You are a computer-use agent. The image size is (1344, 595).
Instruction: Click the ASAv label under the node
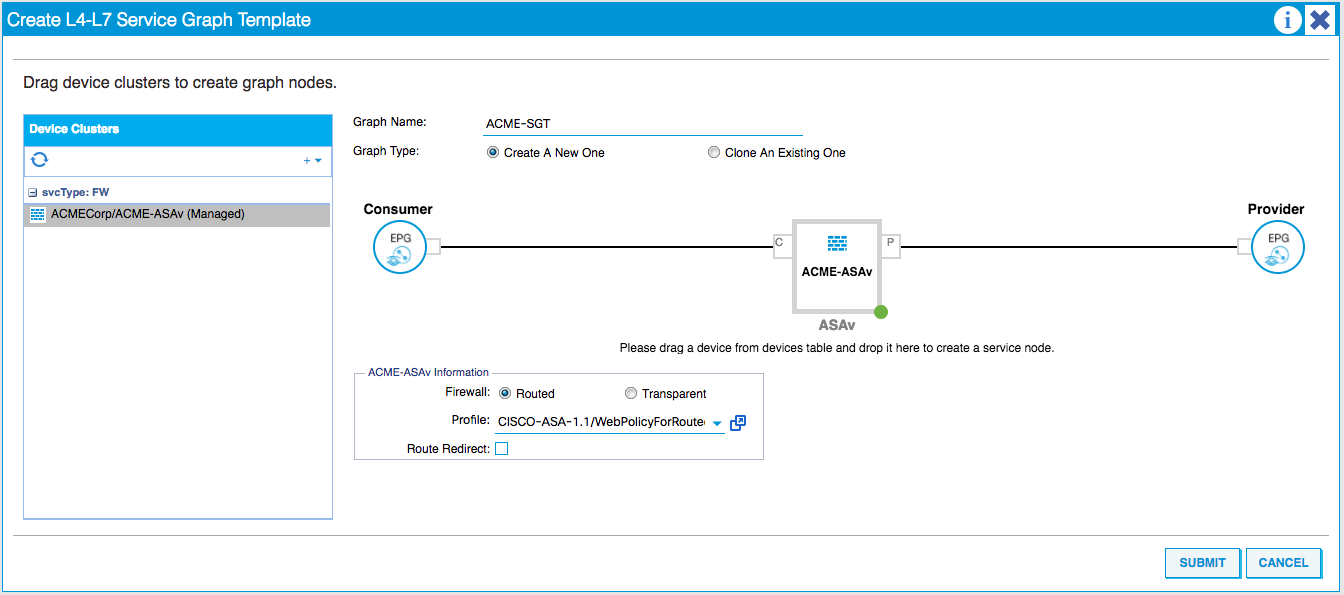click(x=837, y=325)
